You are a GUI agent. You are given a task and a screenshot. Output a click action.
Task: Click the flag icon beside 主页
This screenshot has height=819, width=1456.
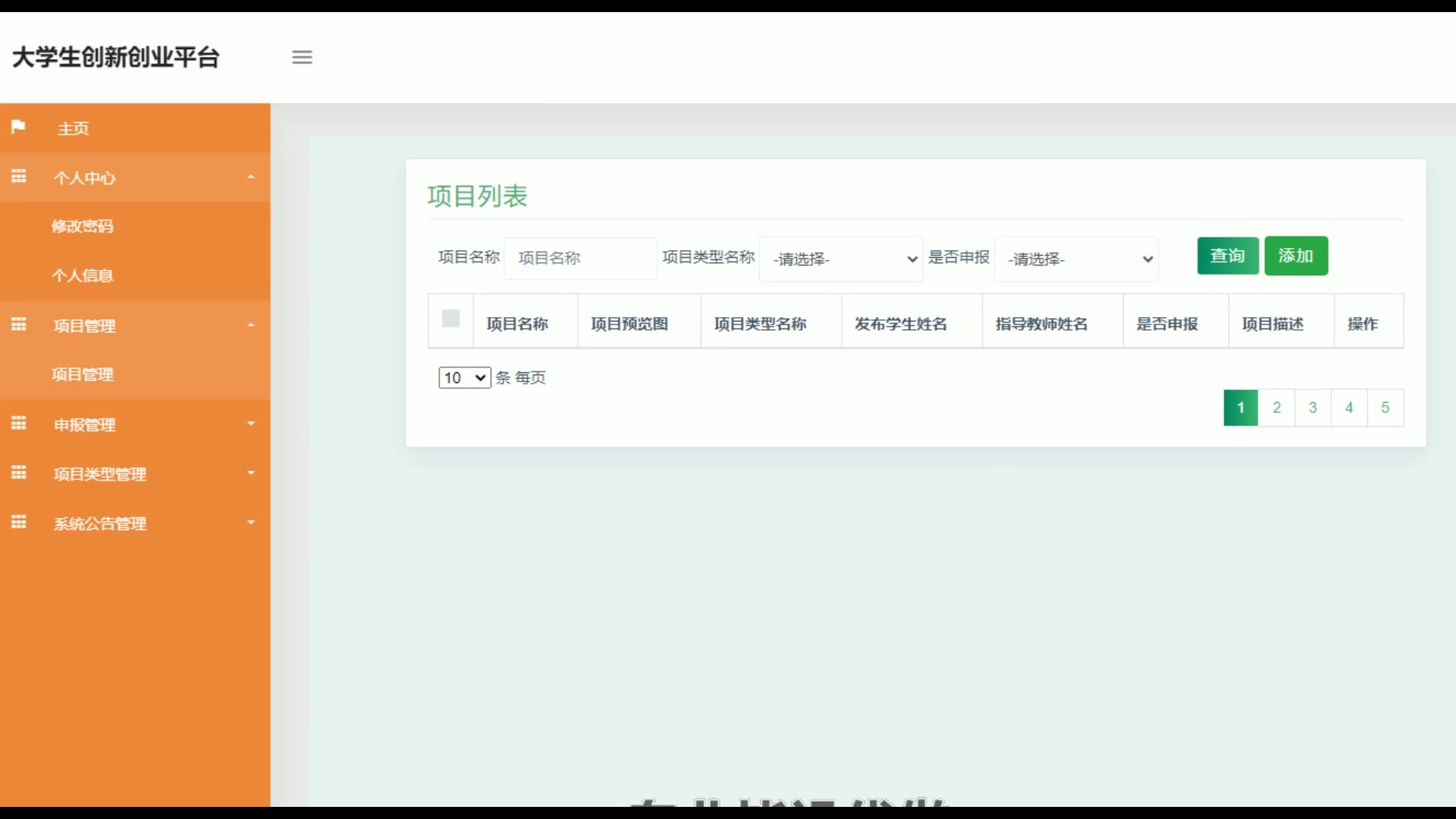[19, 127]
